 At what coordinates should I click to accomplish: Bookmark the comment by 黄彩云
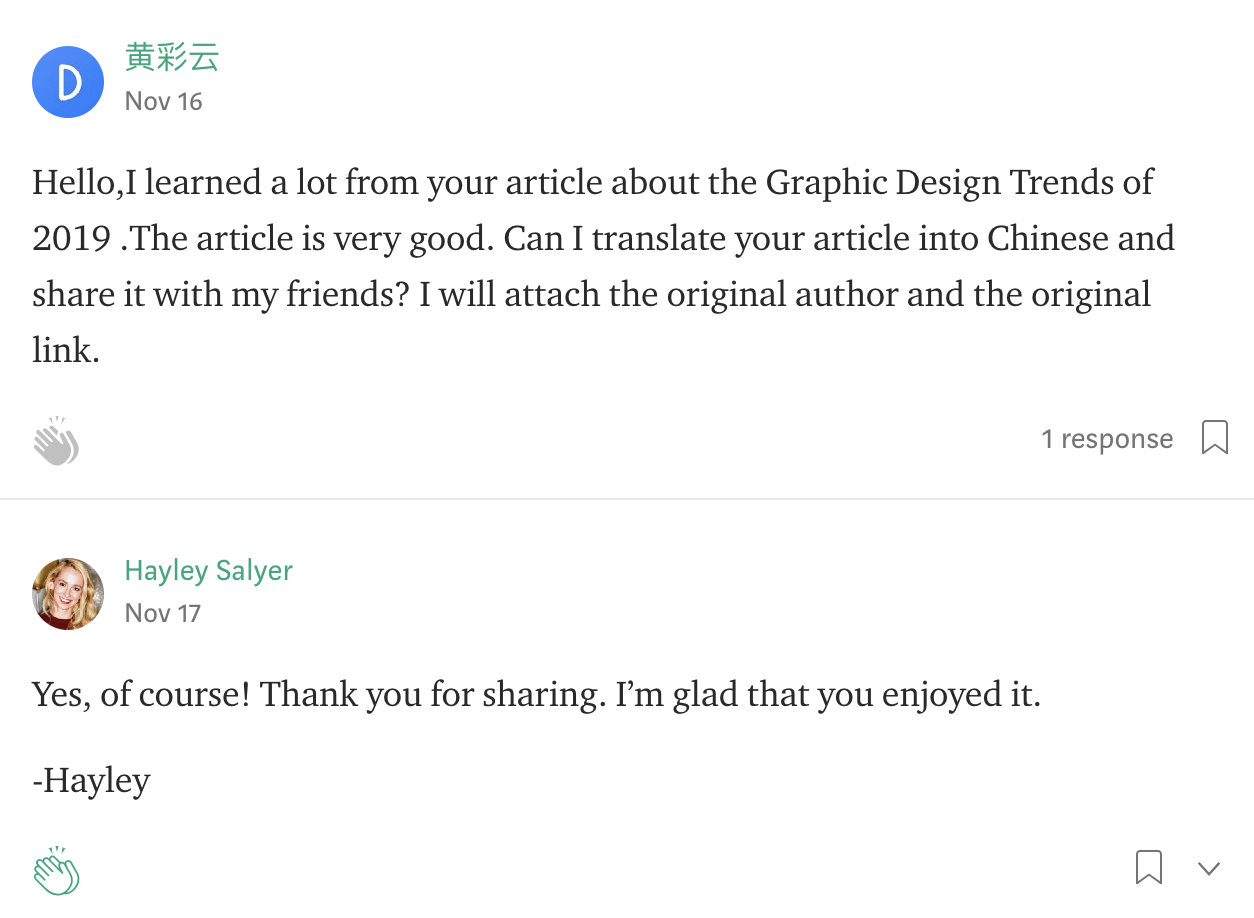[1214, 438]
